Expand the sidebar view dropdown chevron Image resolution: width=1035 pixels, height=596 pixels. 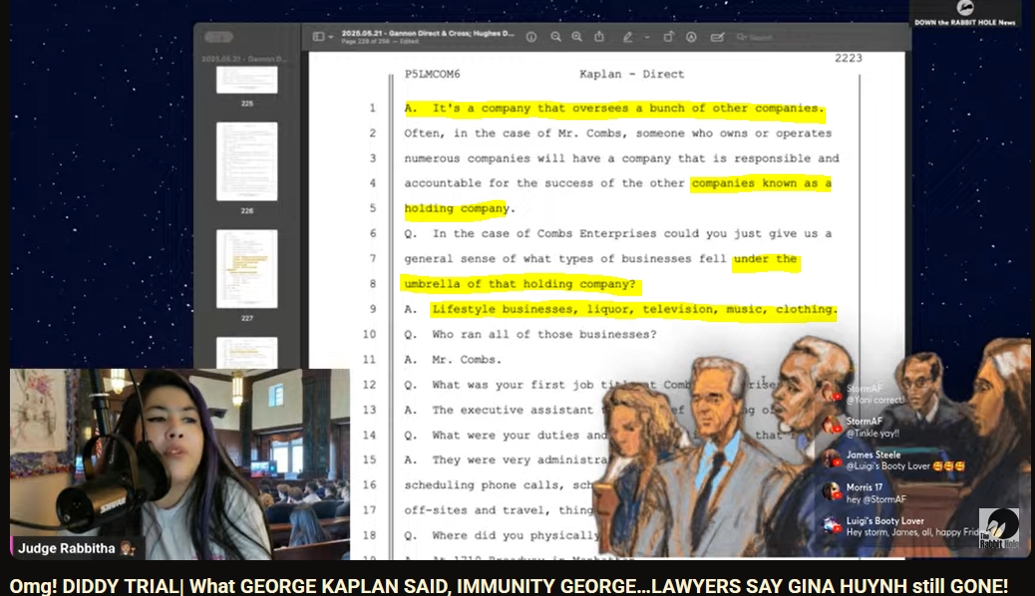330,37
